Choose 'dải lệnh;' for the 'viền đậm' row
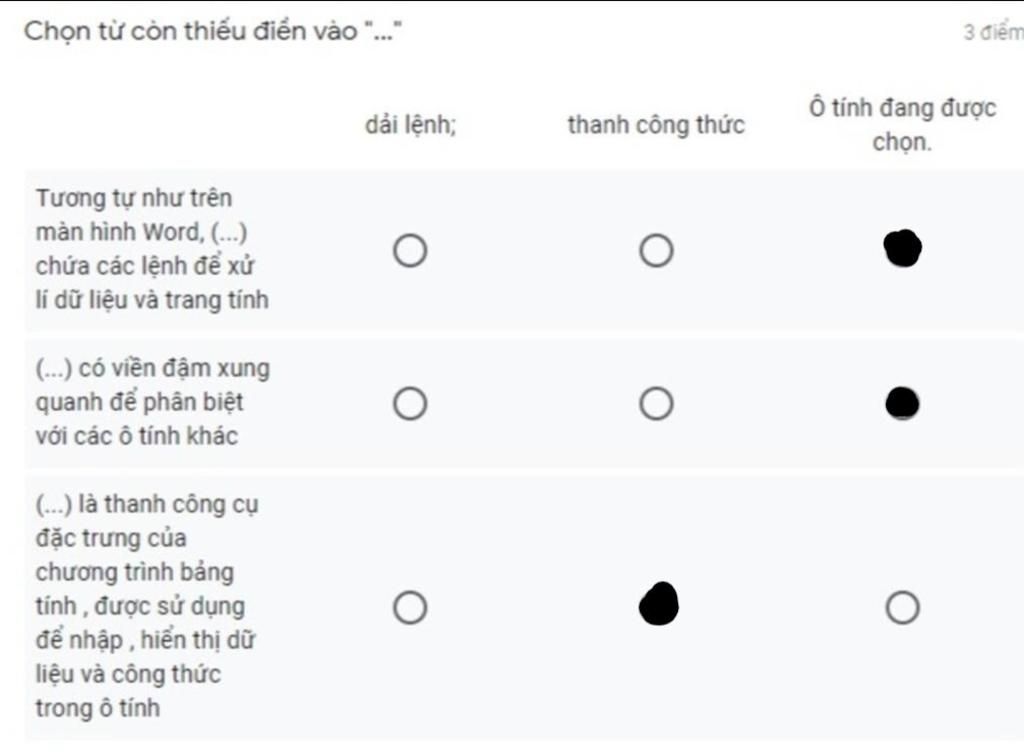The width and height of the screenshot is (1024, 754). coord(410,404)
